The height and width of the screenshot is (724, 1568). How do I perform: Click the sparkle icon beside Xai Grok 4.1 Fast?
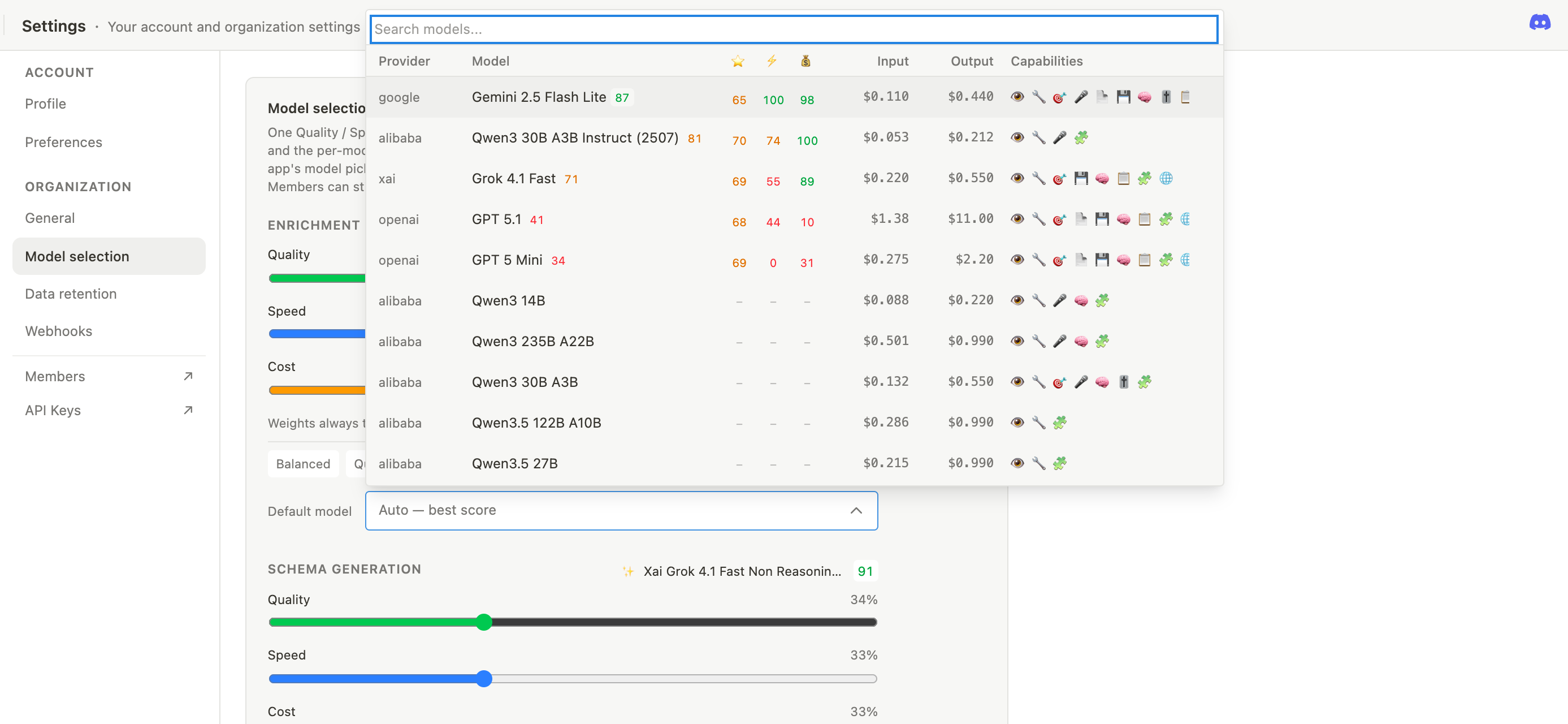(628, 571)
